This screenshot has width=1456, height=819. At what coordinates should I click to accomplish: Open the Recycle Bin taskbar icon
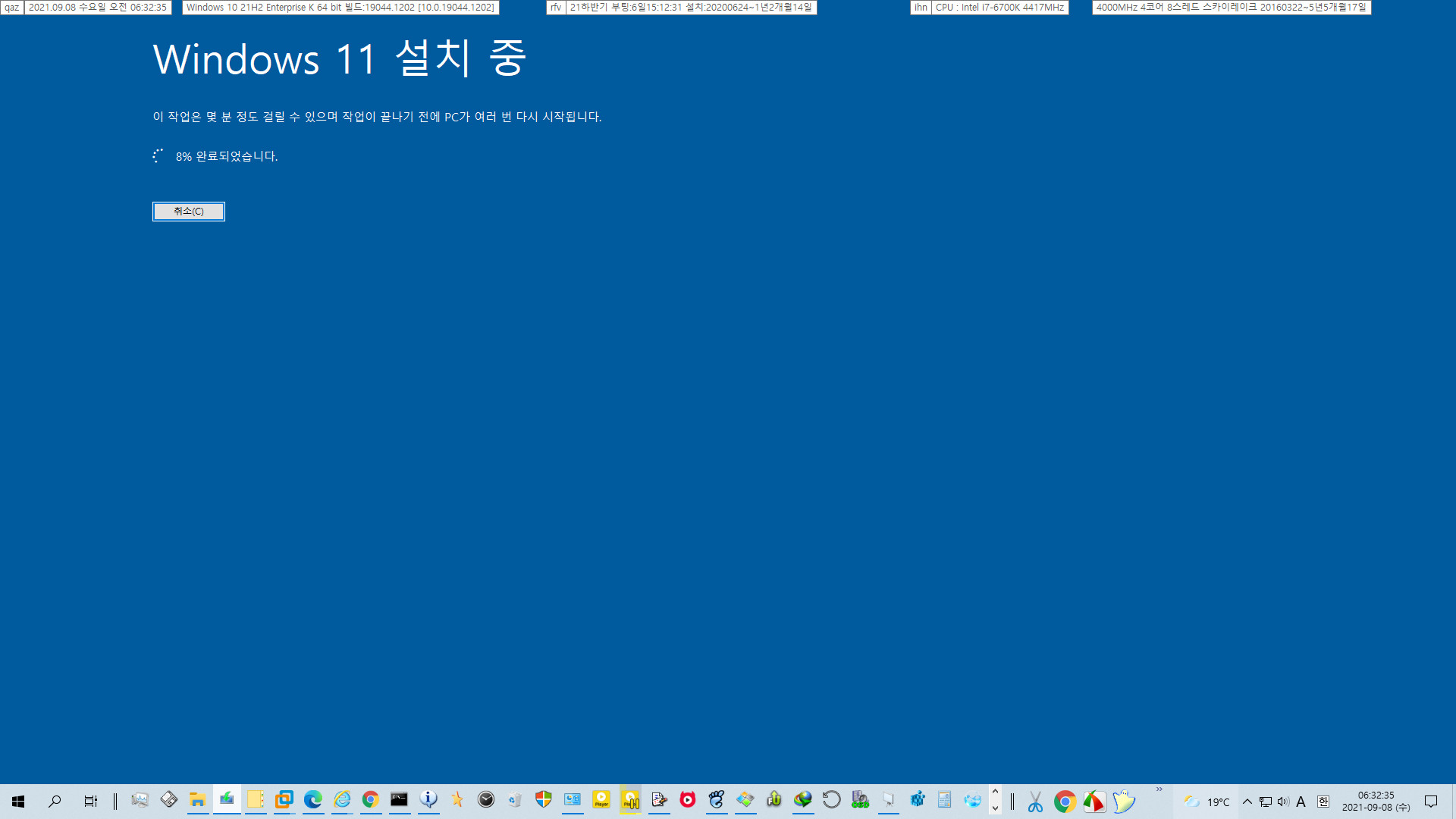point(515,800)
